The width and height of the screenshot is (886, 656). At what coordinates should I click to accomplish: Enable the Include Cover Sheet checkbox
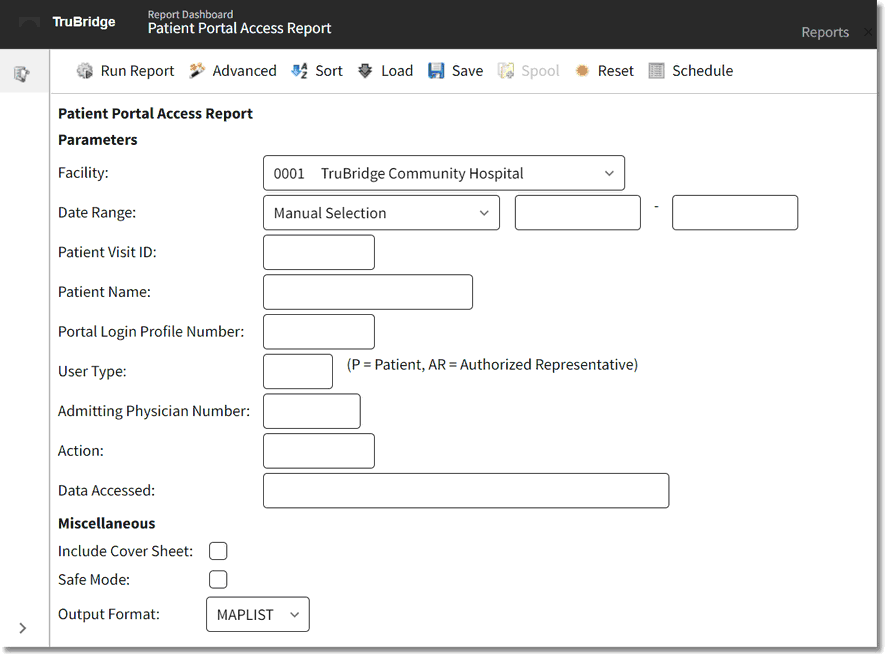[x=218, y=551]
